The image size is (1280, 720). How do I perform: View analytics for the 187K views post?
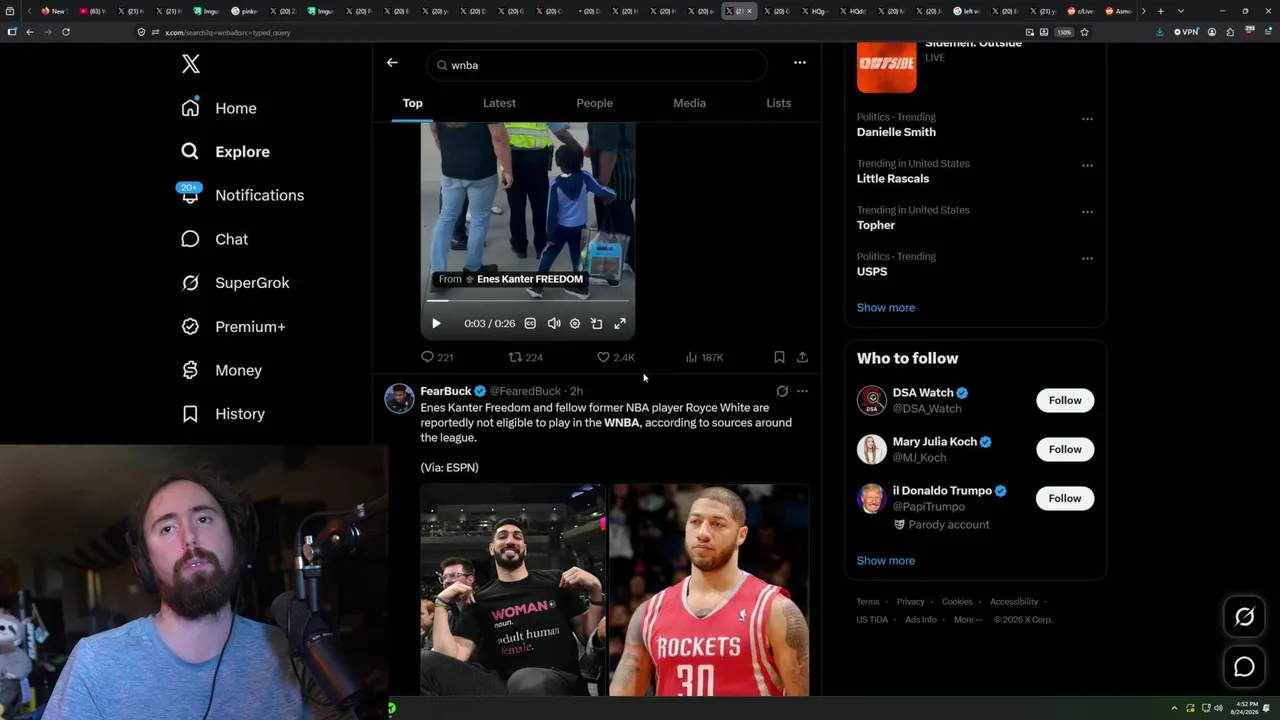[705, 357]
